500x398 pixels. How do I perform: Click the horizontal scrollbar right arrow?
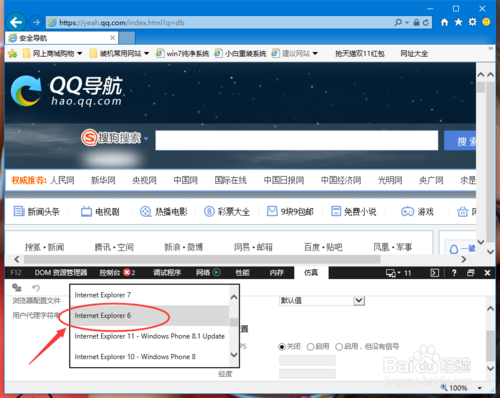click(464, 259)
